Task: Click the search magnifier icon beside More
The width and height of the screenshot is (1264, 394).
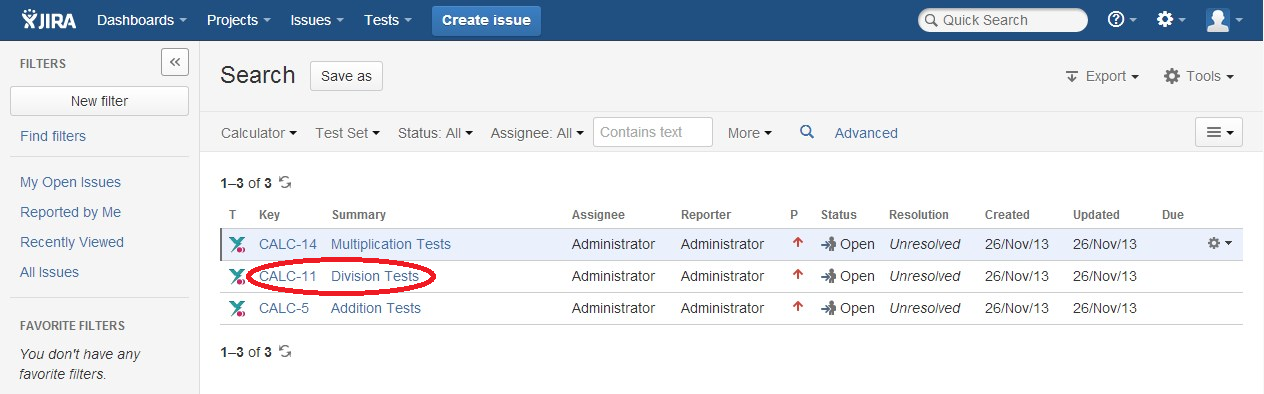Action: point(807,132)
